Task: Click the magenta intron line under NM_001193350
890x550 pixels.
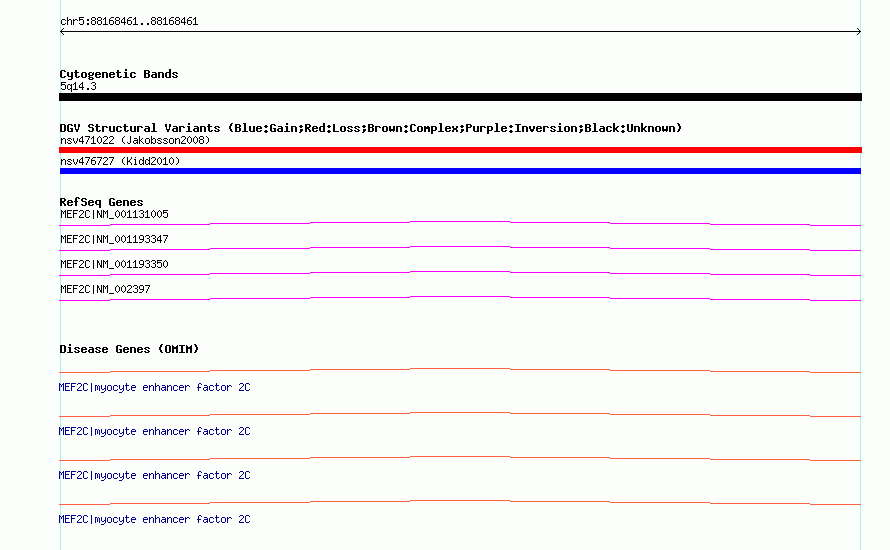Action: click(x=460, y=273)
